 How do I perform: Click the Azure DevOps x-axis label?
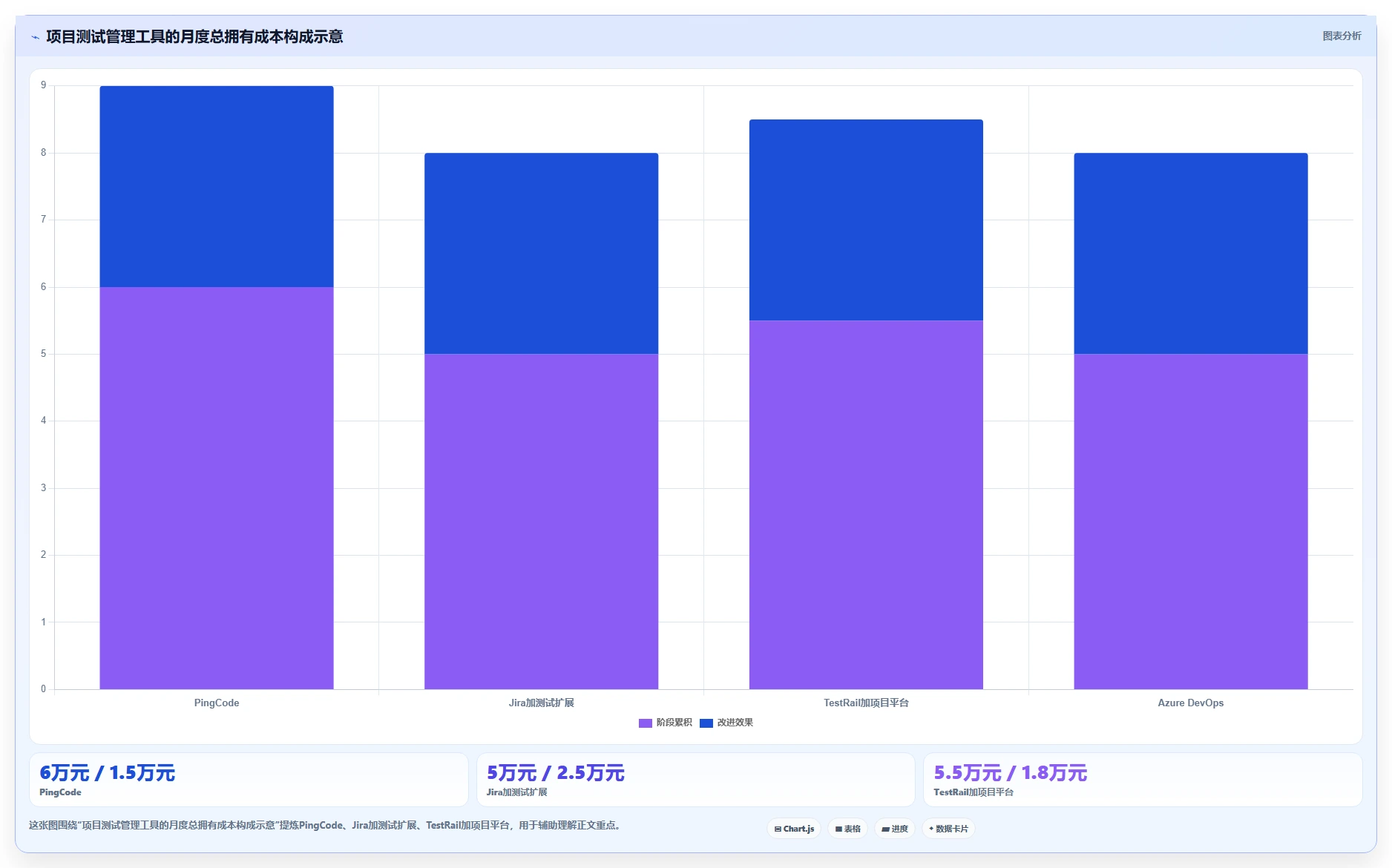(1191, 703)
